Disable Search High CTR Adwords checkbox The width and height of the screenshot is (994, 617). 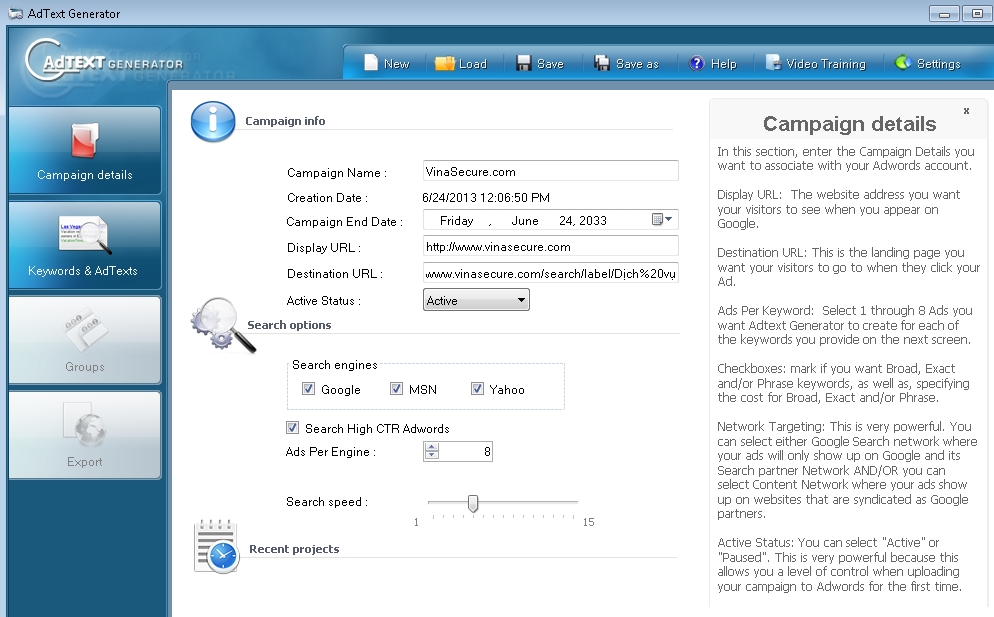pos(292,427)
